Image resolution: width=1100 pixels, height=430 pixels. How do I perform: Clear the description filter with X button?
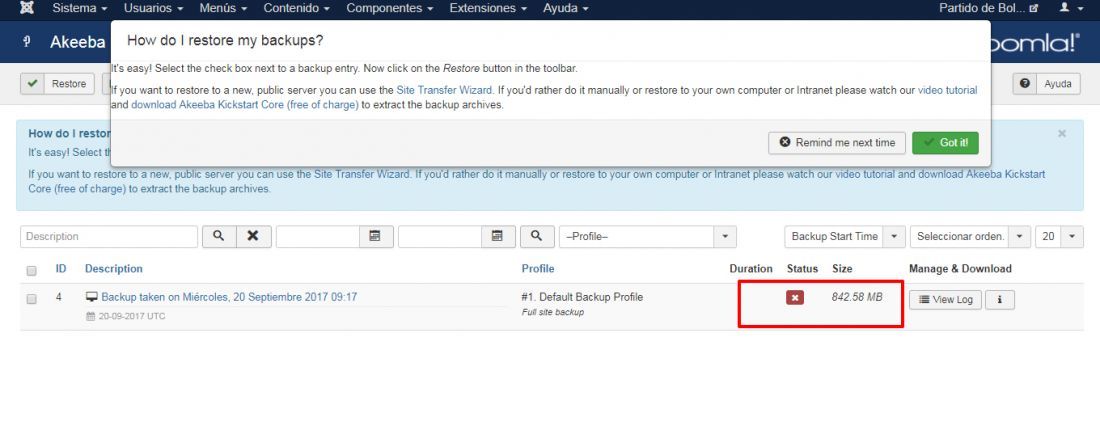(x=253, y=236)
